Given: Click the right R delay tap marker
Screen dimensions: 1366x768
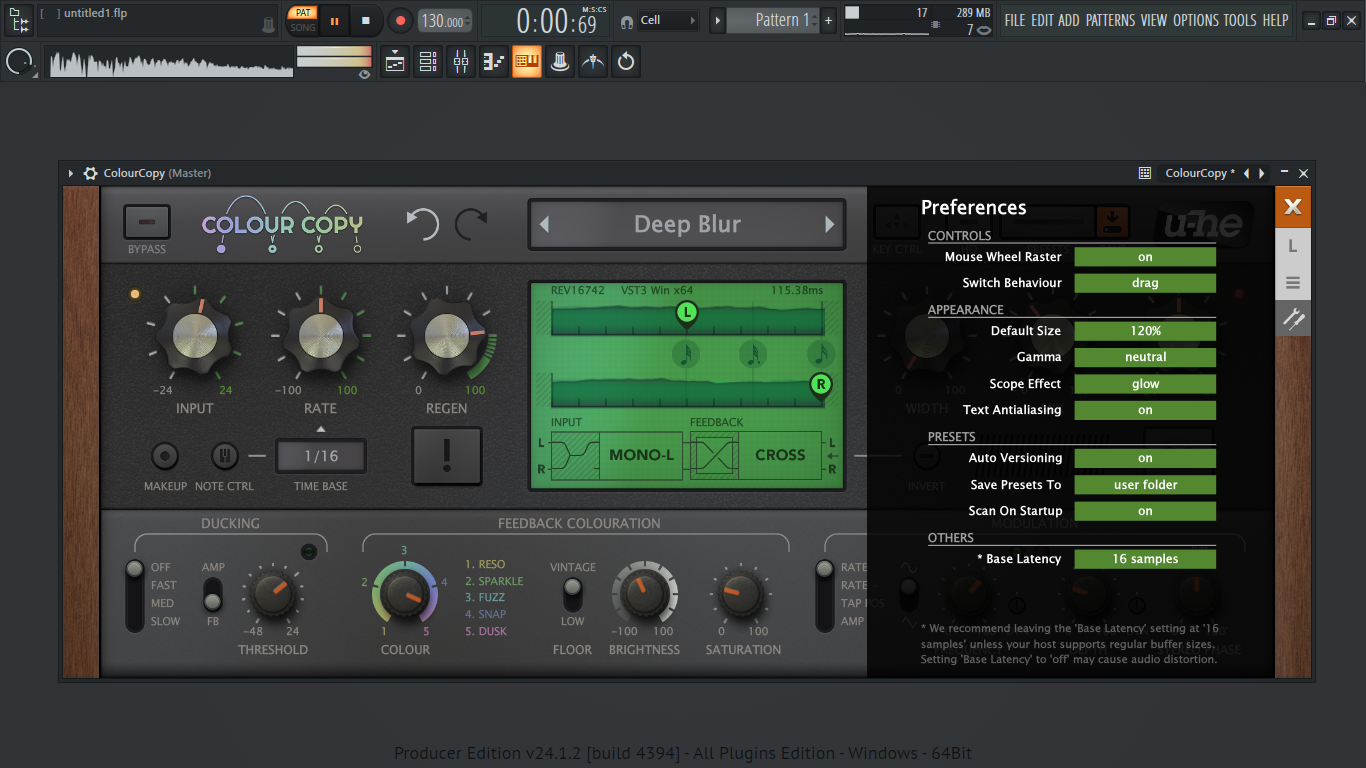Looking at the screenshot, I should 821,385.
